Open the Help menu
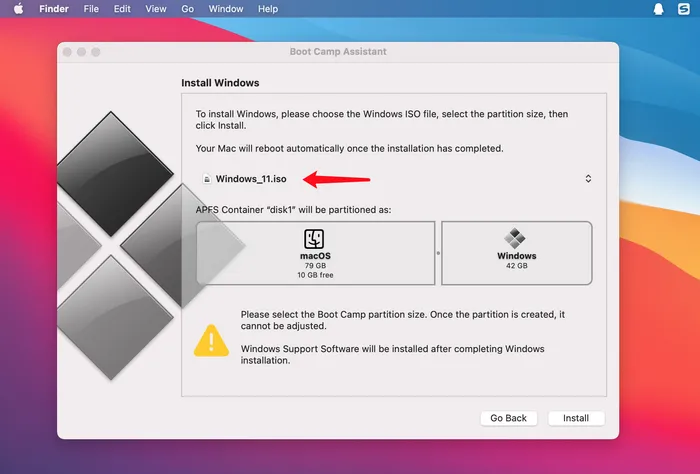The height and width of the screenshot is (474, 700). (268, 9)
